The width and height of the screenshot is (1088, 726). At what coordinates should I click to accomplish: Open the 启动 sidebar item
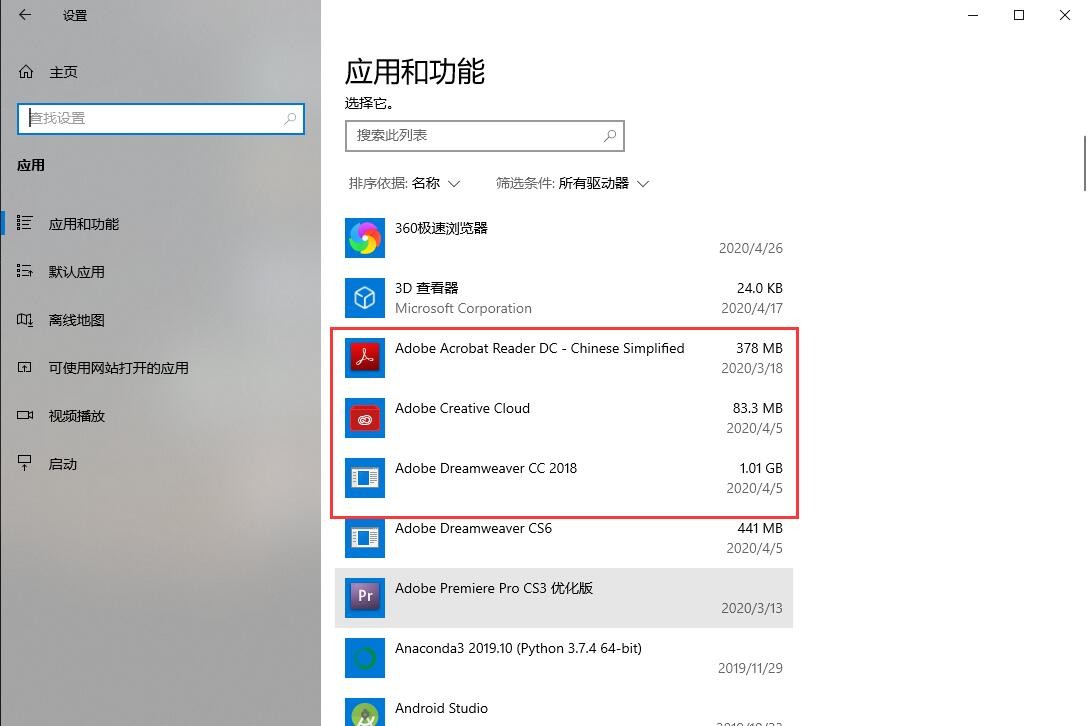tap(161, 464)
